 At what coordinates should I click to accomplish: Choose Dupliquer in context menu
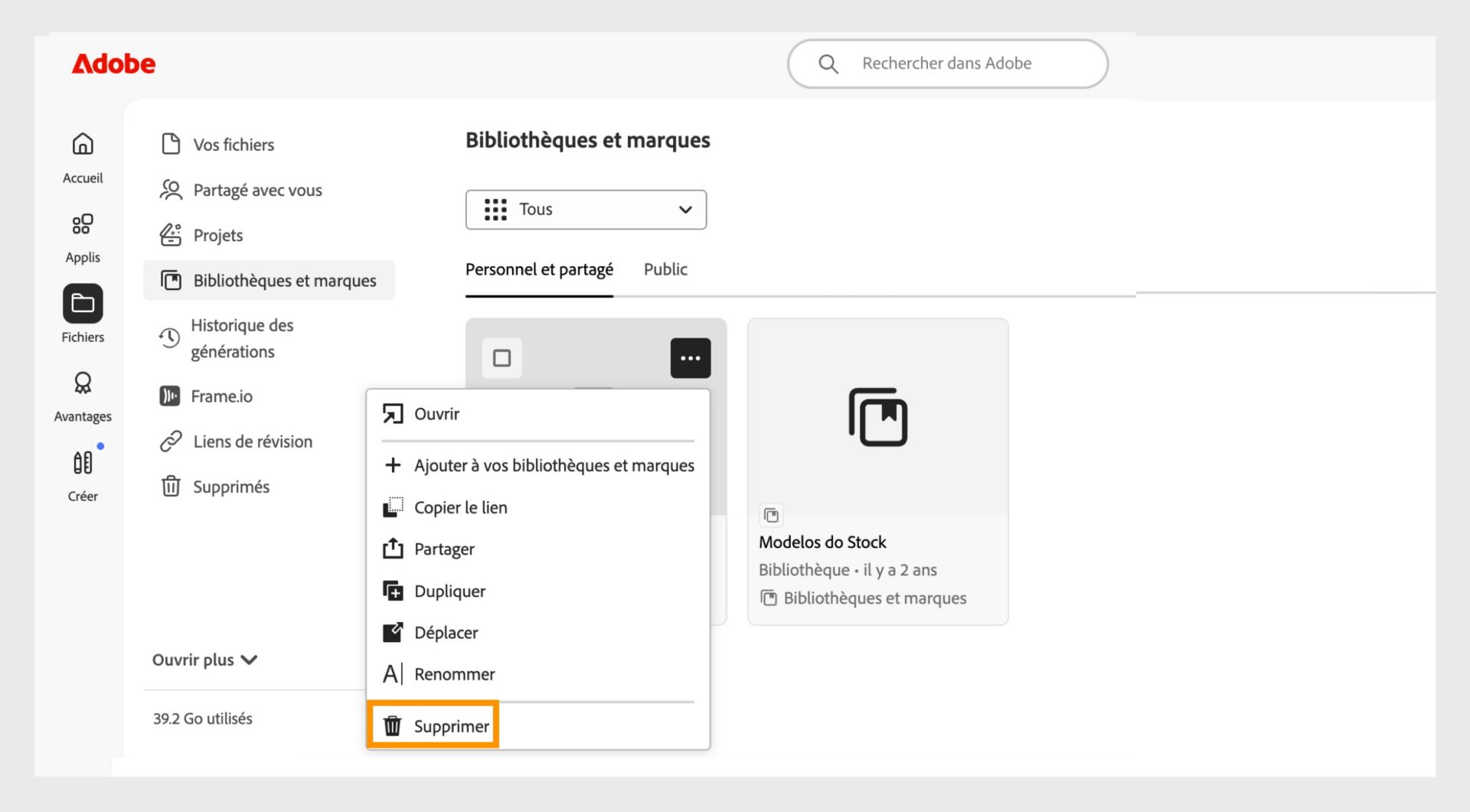pos(537,591)
